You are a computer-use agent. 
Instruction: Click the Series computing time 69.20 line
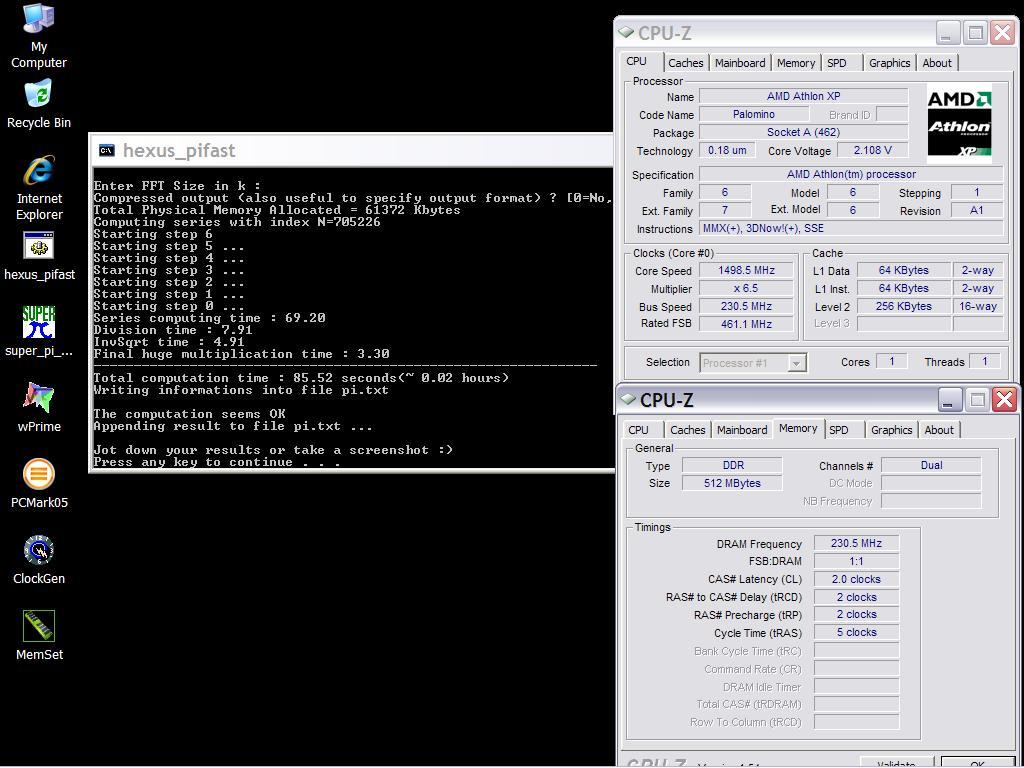tap(210, 318)
